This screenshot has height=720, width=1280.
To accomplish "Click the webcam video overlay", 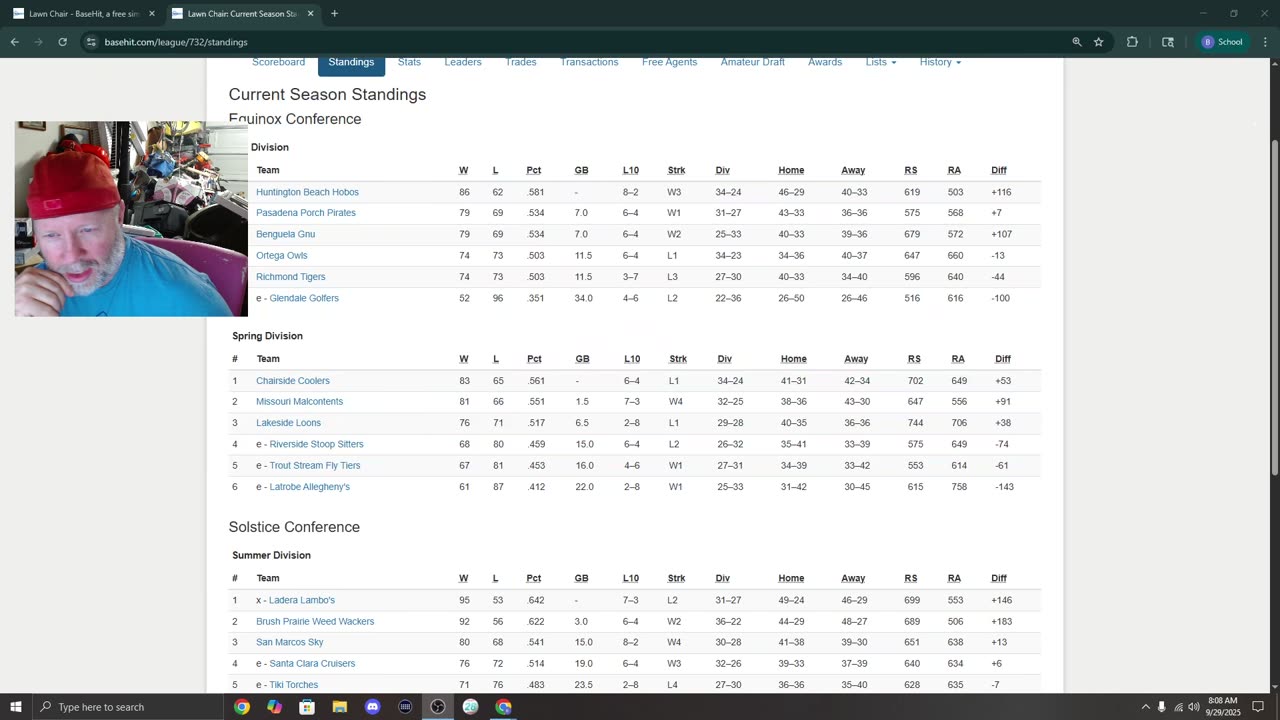I will tap(131, 219).
